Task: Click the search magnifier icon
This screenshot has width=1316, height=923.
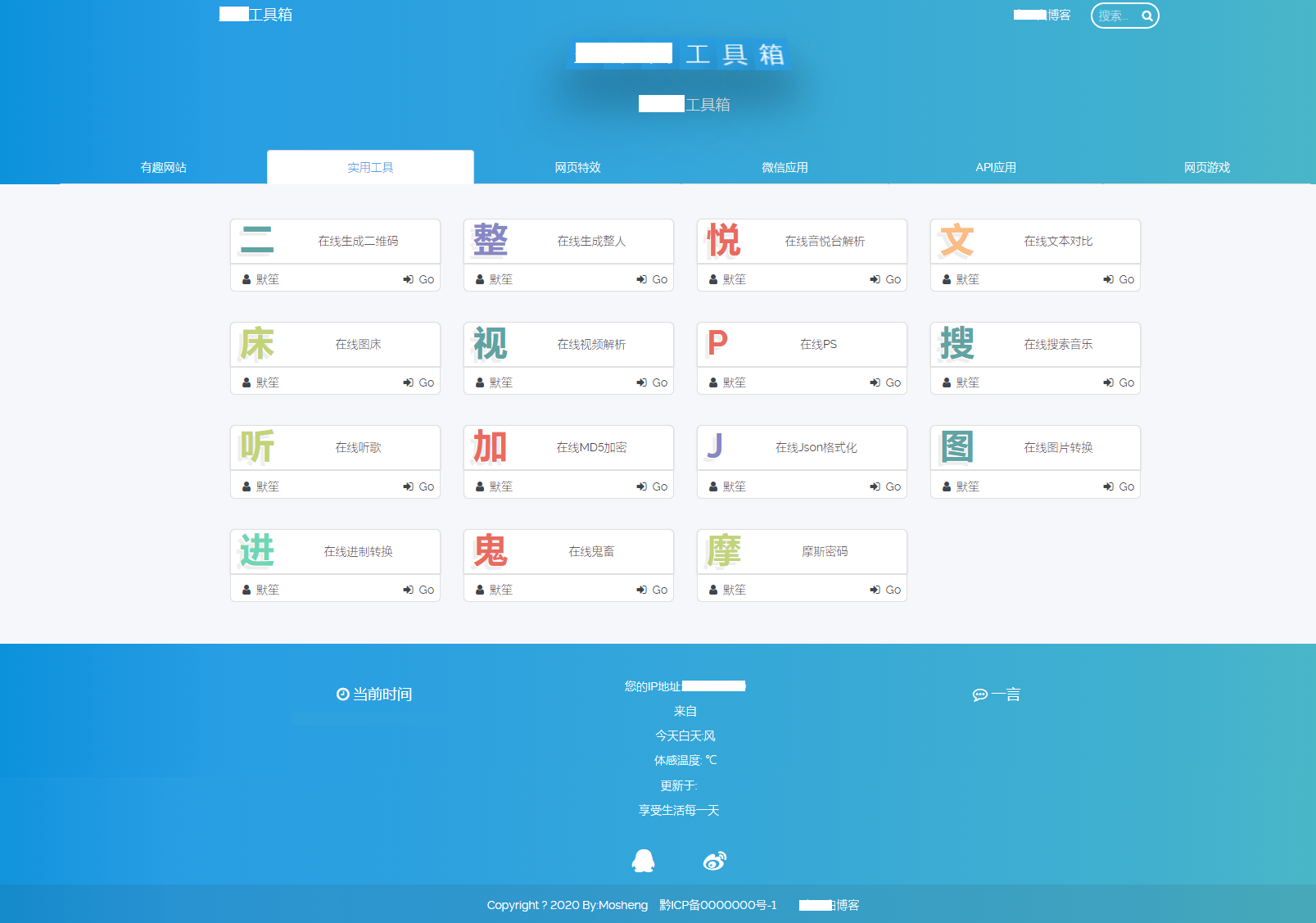Action: (1147, 16)
